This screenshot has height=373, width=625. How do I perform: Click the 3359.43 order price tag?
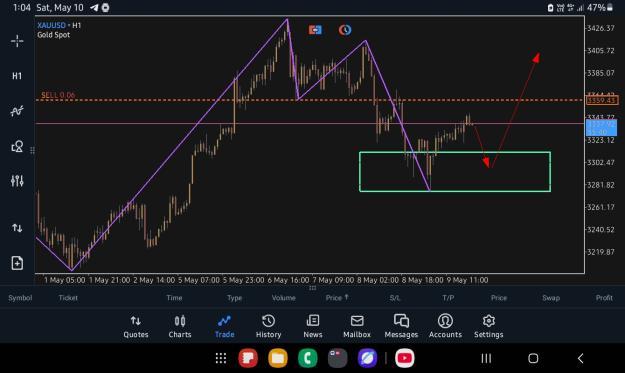pyautogui.click(x=602, y=100)
